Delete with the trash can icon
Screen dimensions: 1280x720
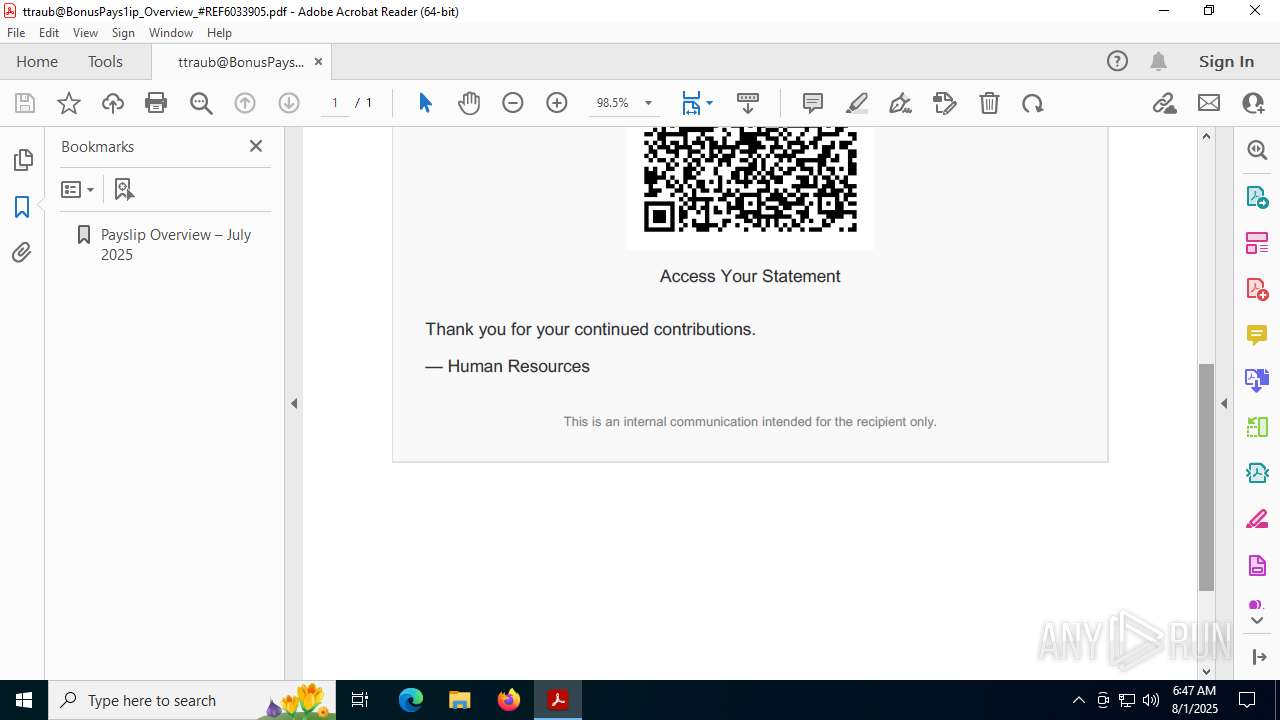tap(989, 103)
